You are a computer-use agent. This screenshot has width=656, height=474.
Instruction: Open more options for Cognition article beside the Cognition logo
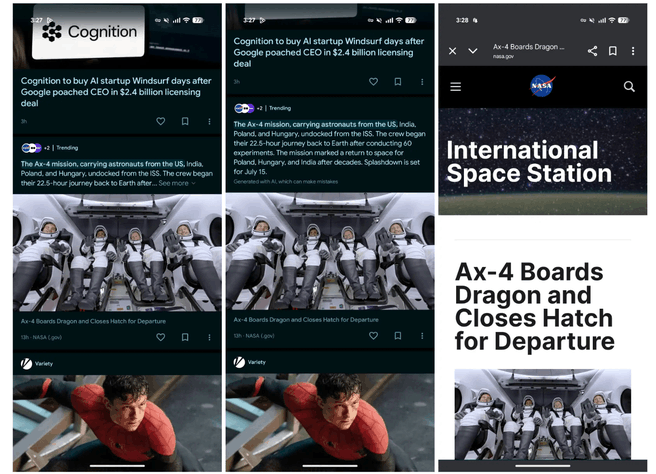tap(209, 121)
